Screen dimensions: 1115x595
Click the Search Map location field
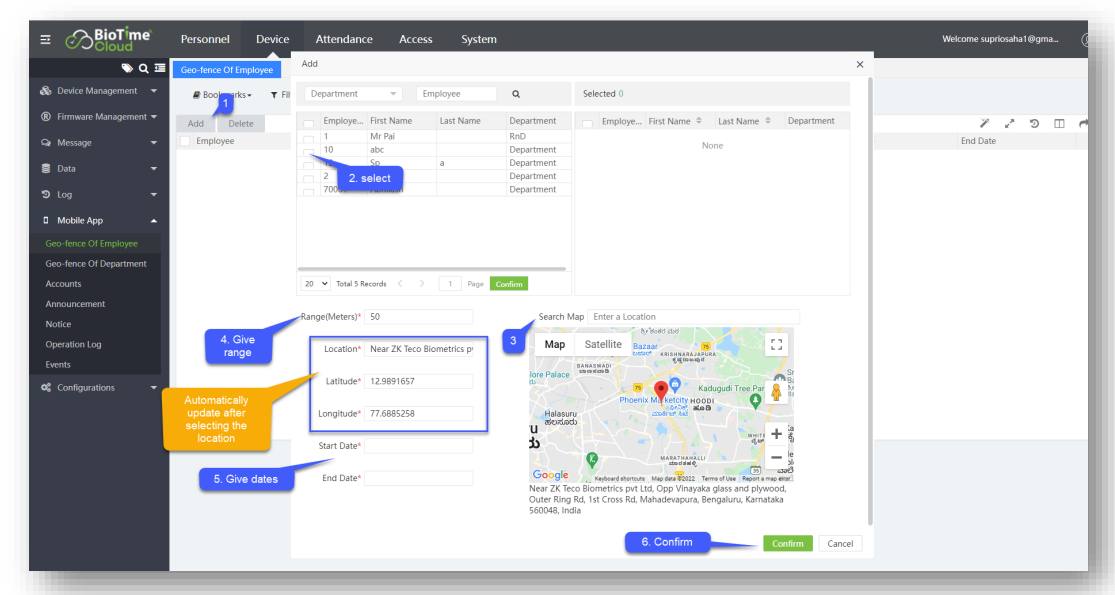coord(692,317)
